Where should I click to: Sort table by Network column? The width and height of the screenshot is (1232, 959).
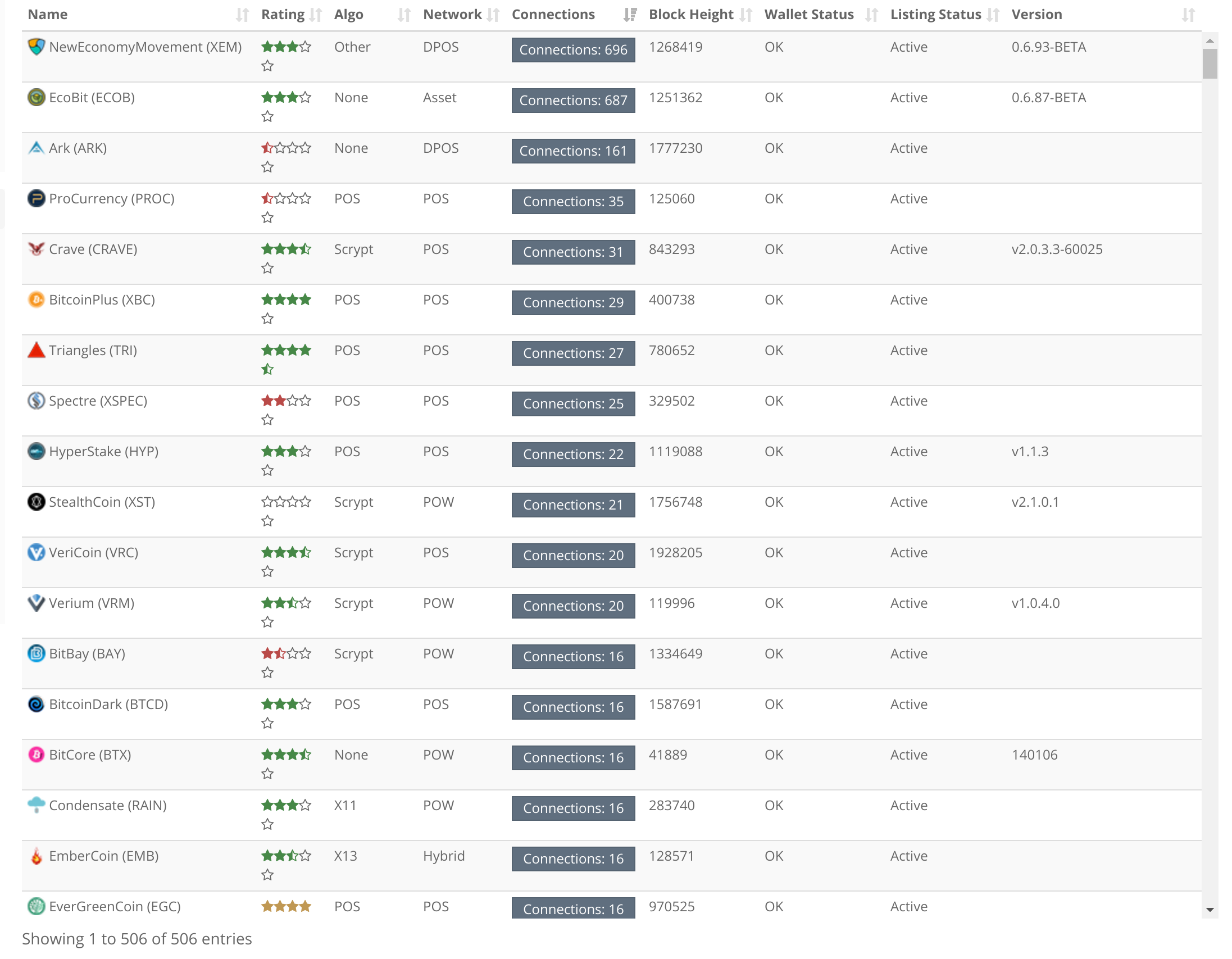click(x=462, y=15)
